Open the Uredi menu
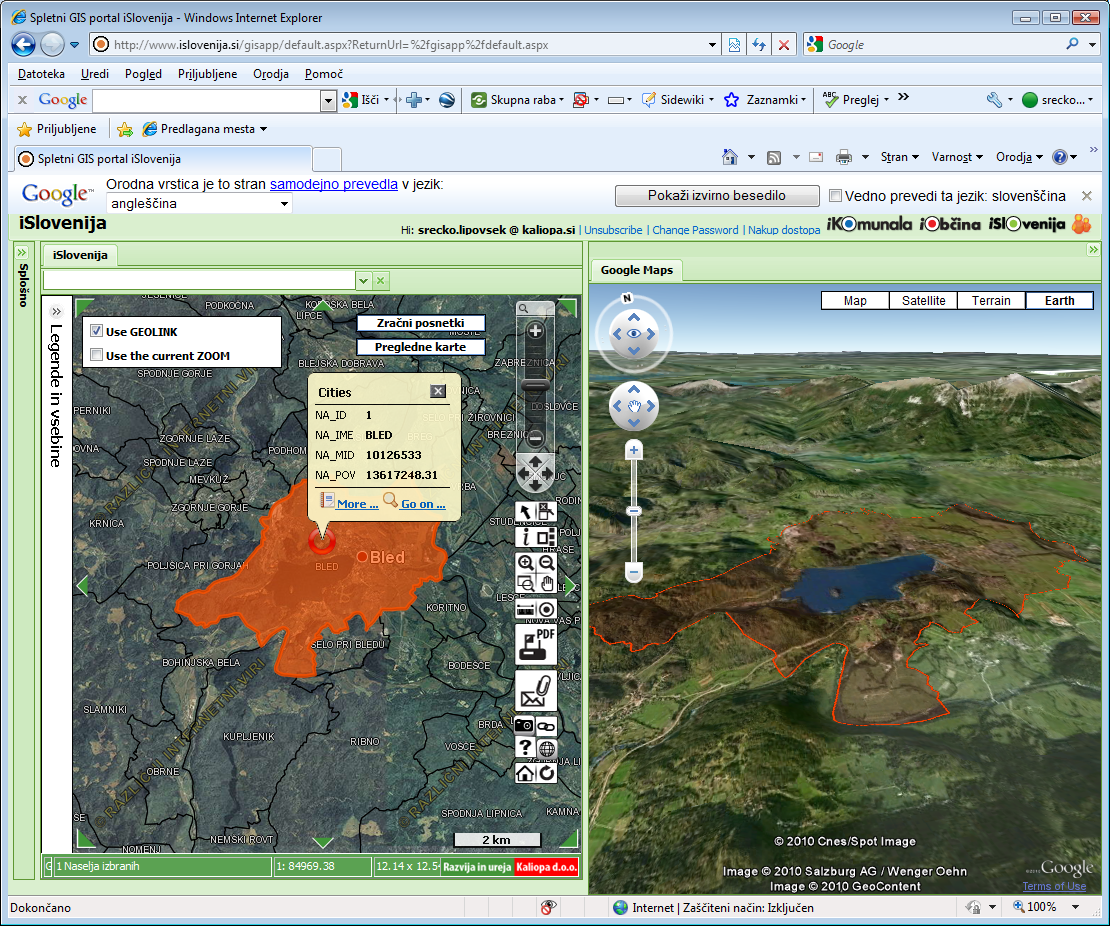This screenshot has height=926, width=1110. coord(95,74)
